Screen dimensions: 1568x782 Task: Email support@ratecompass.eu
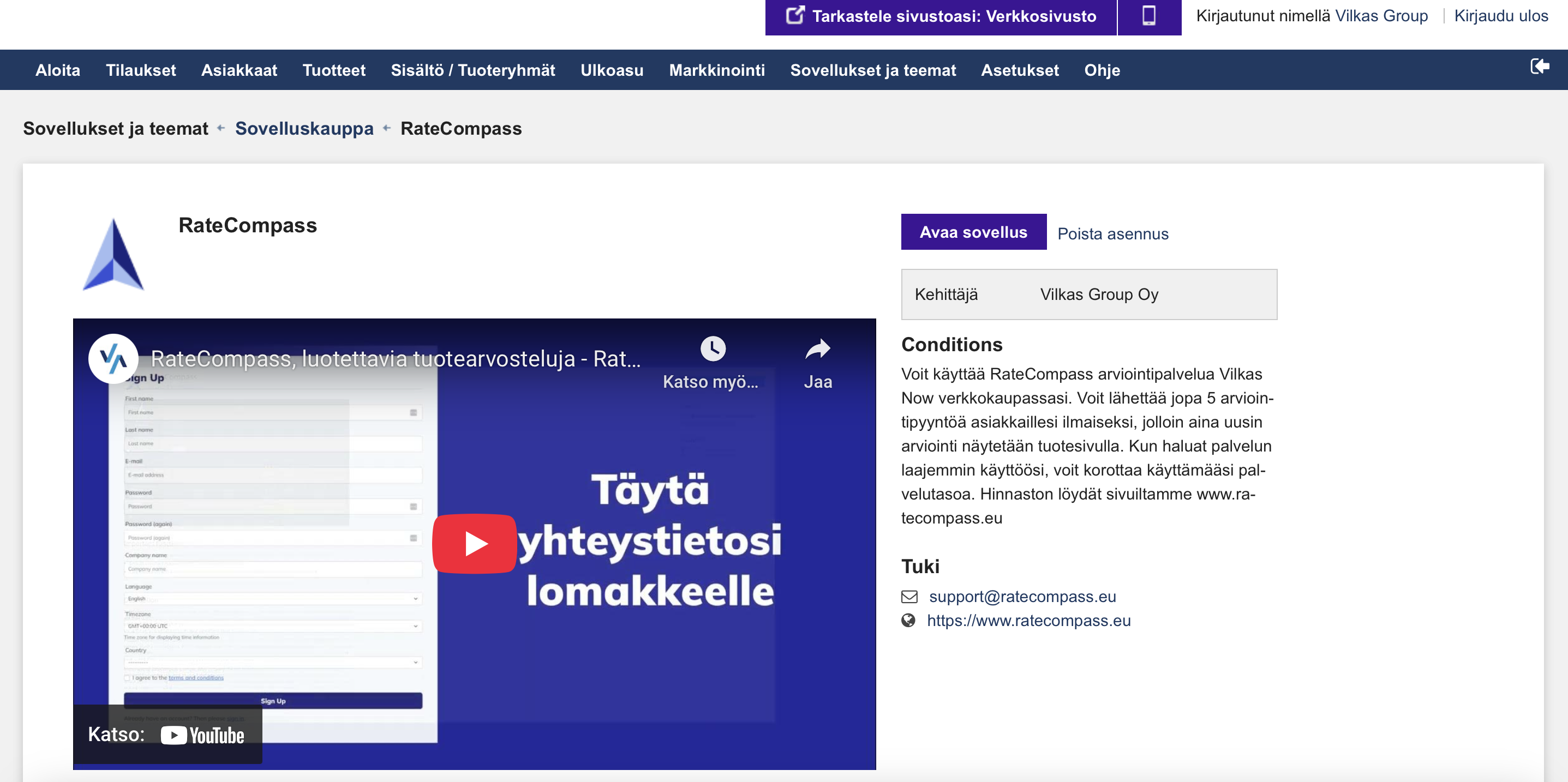pos(1022,597)
